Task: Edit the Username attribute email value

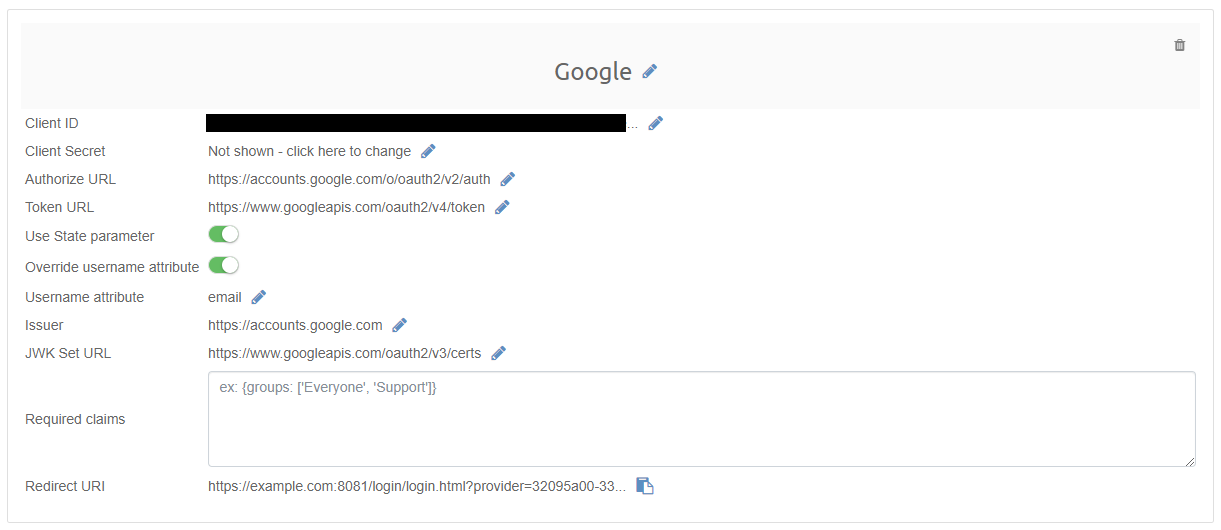Action: point(258,297)
